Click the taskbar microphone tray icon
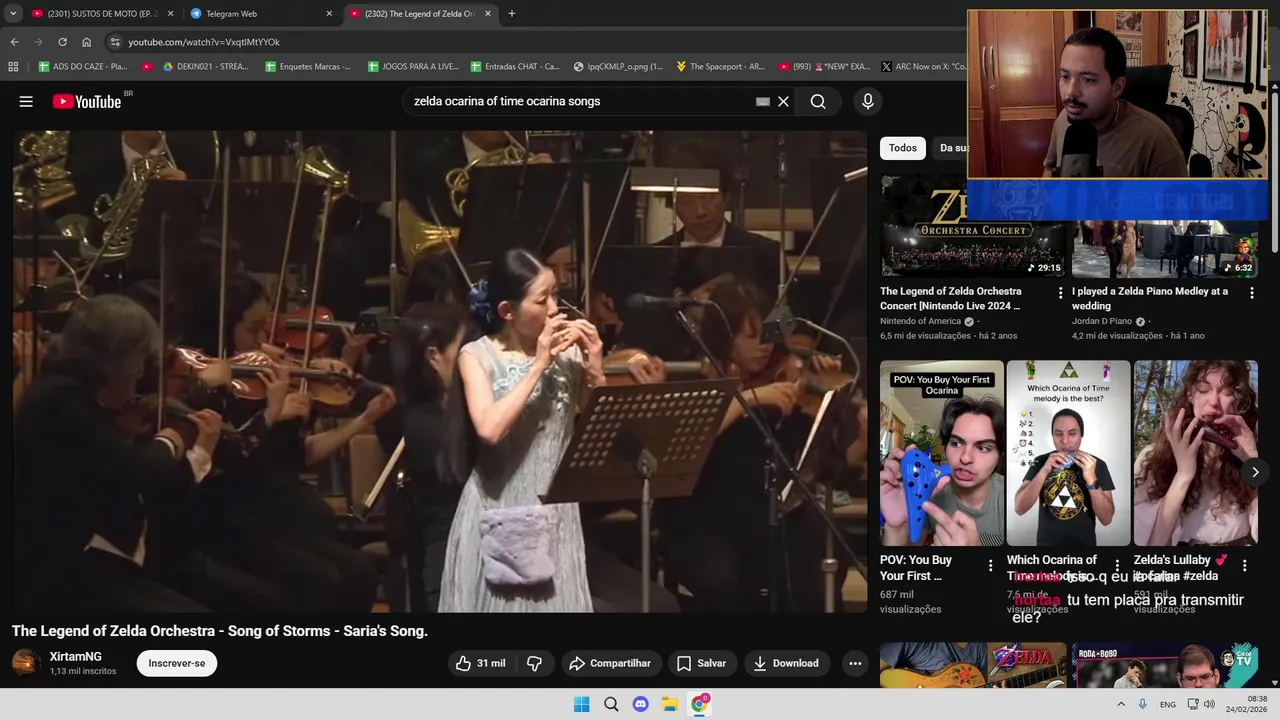1280x720 pixels. [1142, 704]
